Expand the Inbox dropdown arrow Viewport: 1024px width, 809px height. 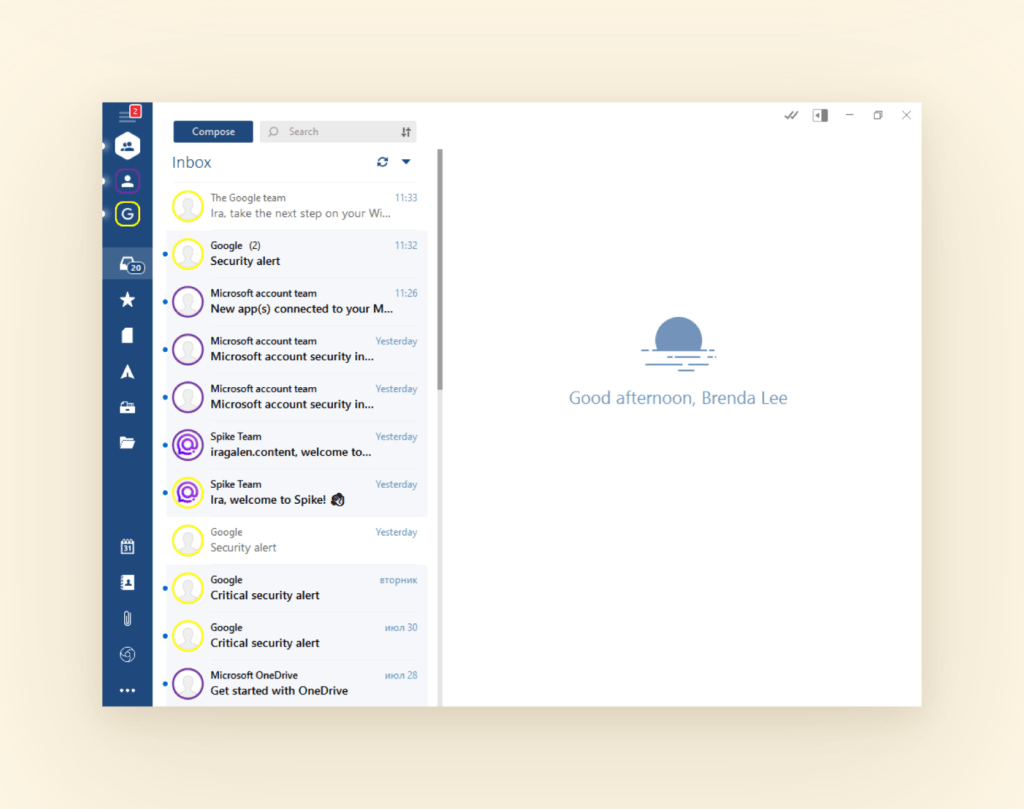(407, 161)
